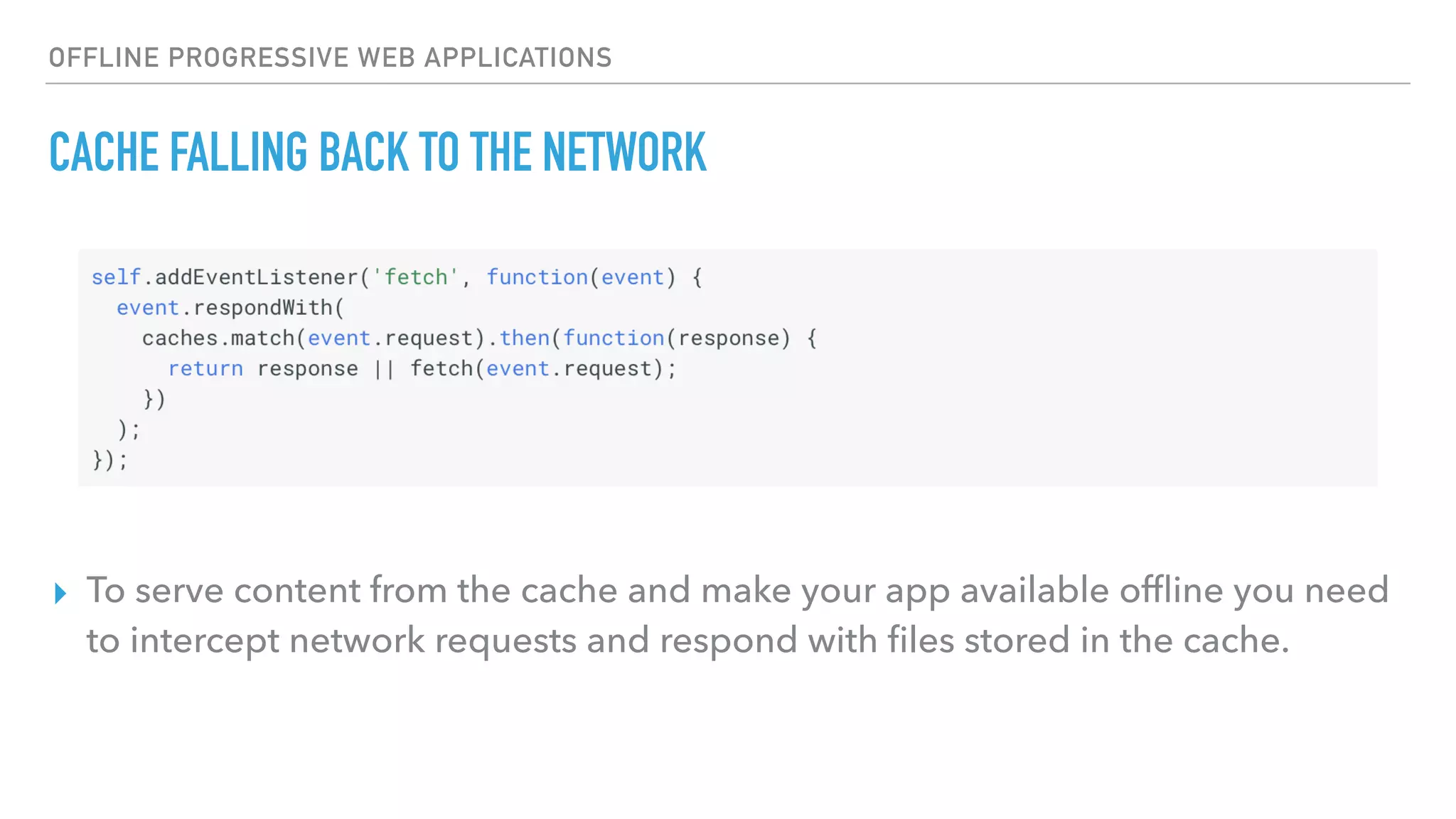The image size is (1456, 819).
Task: Click the '||' operator in the code
Action: (x=384, y=369)
